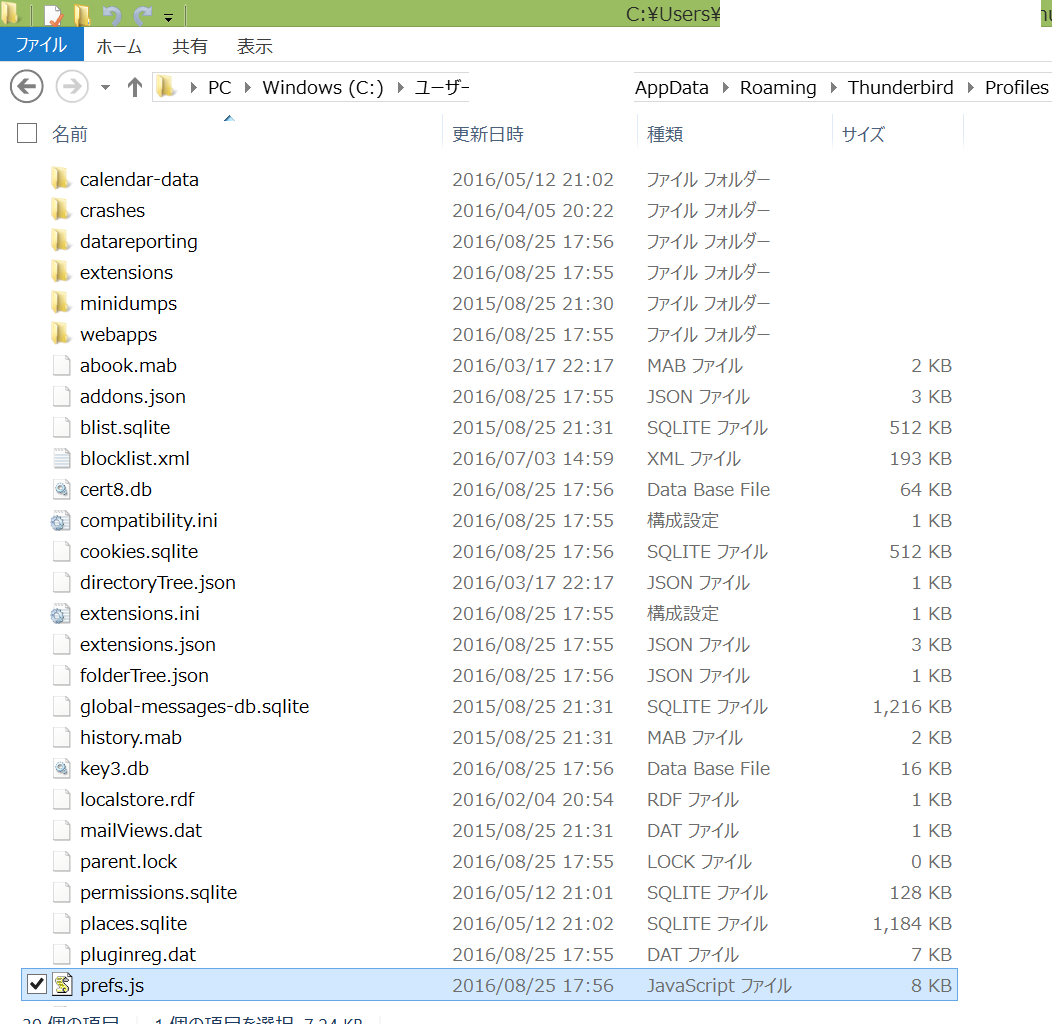Open the recent locations dropdown arrow
Screen dimensions: 1052x1024
(x=106, y=88)
